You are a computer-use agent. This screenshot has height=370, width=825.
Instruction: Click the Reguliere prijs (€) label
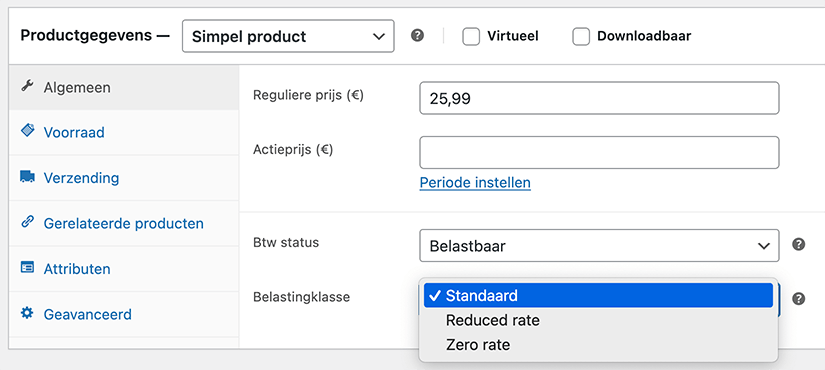point(308,95)
